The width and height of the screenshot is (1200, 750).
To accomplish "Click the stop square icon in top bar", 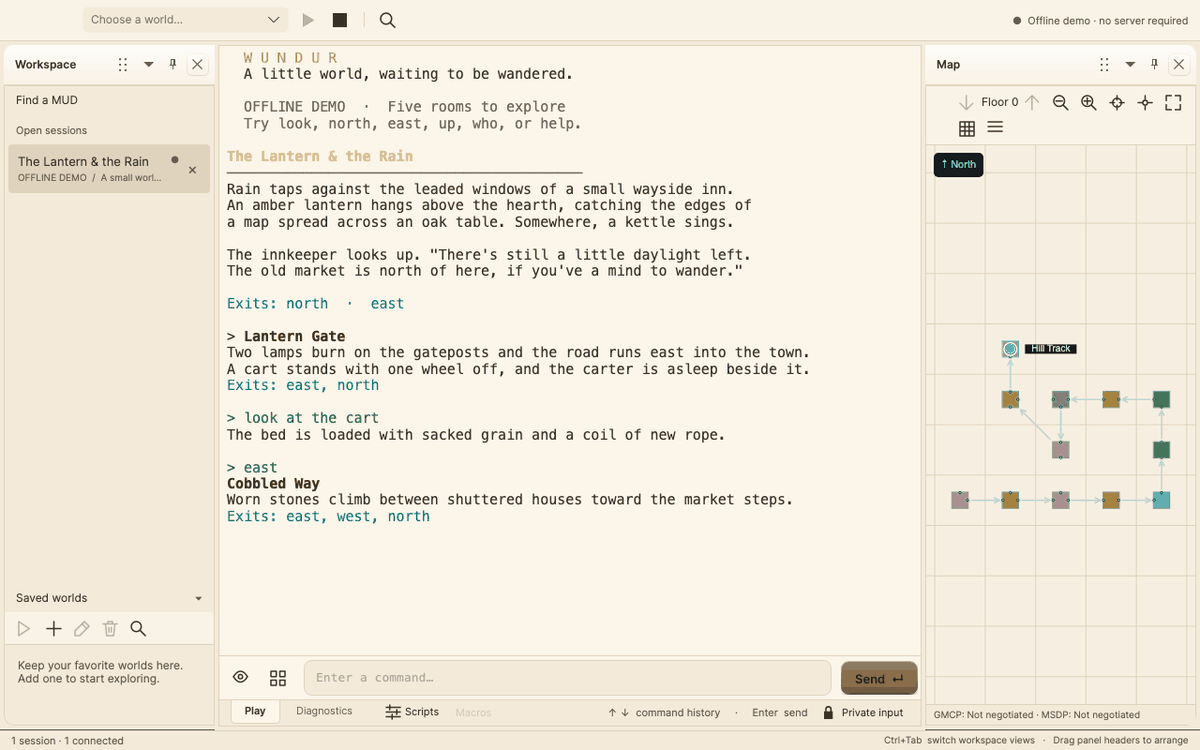I will tap(340, 20).
